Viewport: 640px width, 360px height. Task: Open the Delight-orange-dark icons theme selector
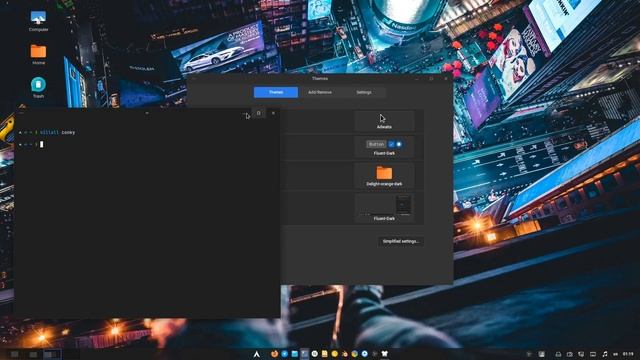pyautogui.click(x=384, y=176)
